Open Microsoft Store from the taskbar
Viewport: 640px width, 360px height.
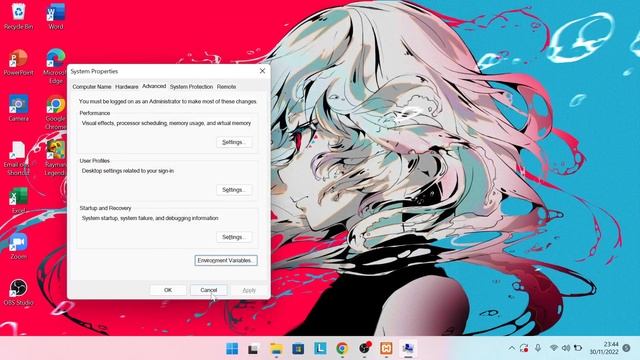[x=298, y=349]
